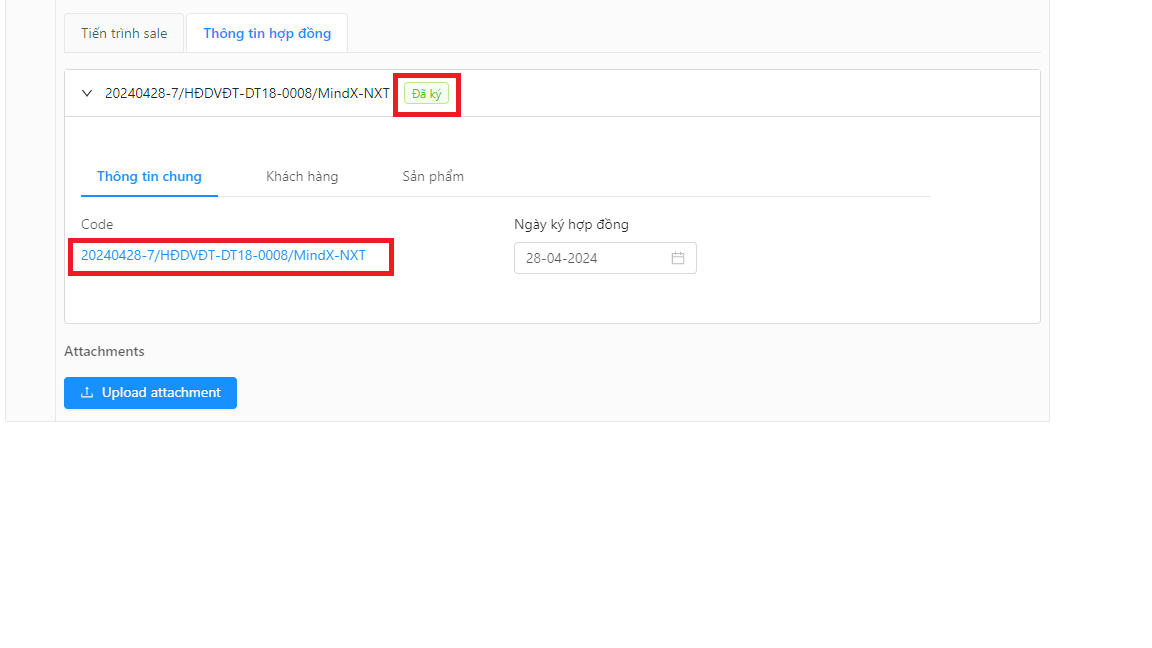Open the 'Sản phẩm' sub-tab
1152x648 pixels.
[x=433, y=176]
